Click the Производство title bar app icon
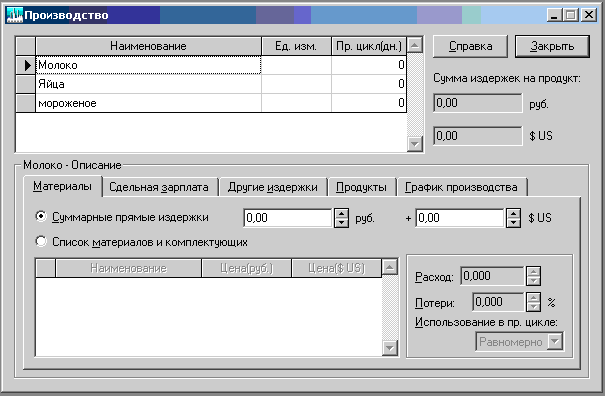The width and height of the screenshot is (605, 396). 15,15
